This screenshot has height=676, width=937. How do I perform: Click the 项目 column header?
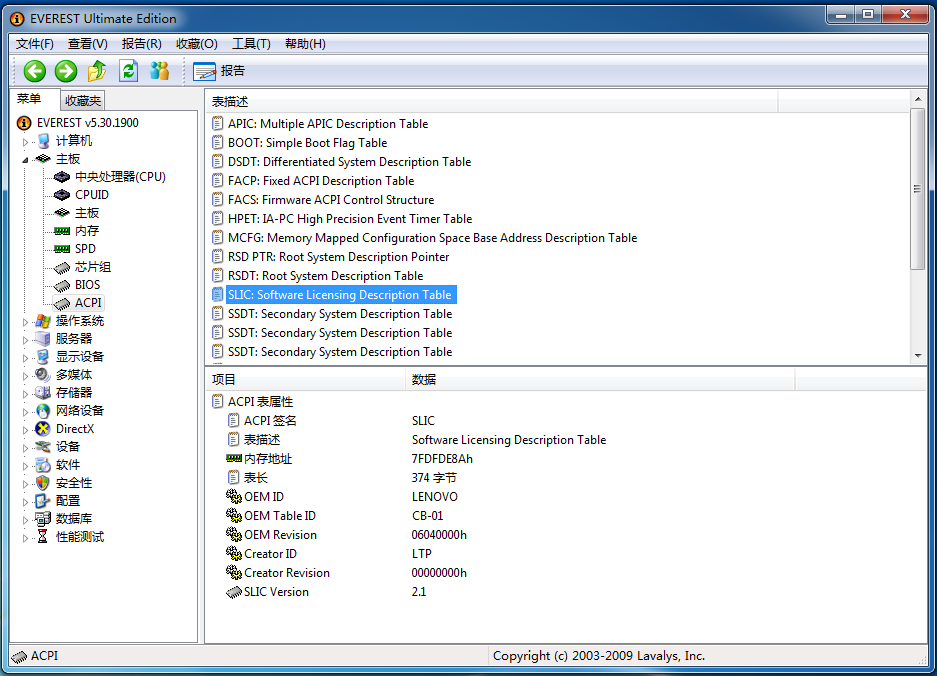(x=305, y=380)
